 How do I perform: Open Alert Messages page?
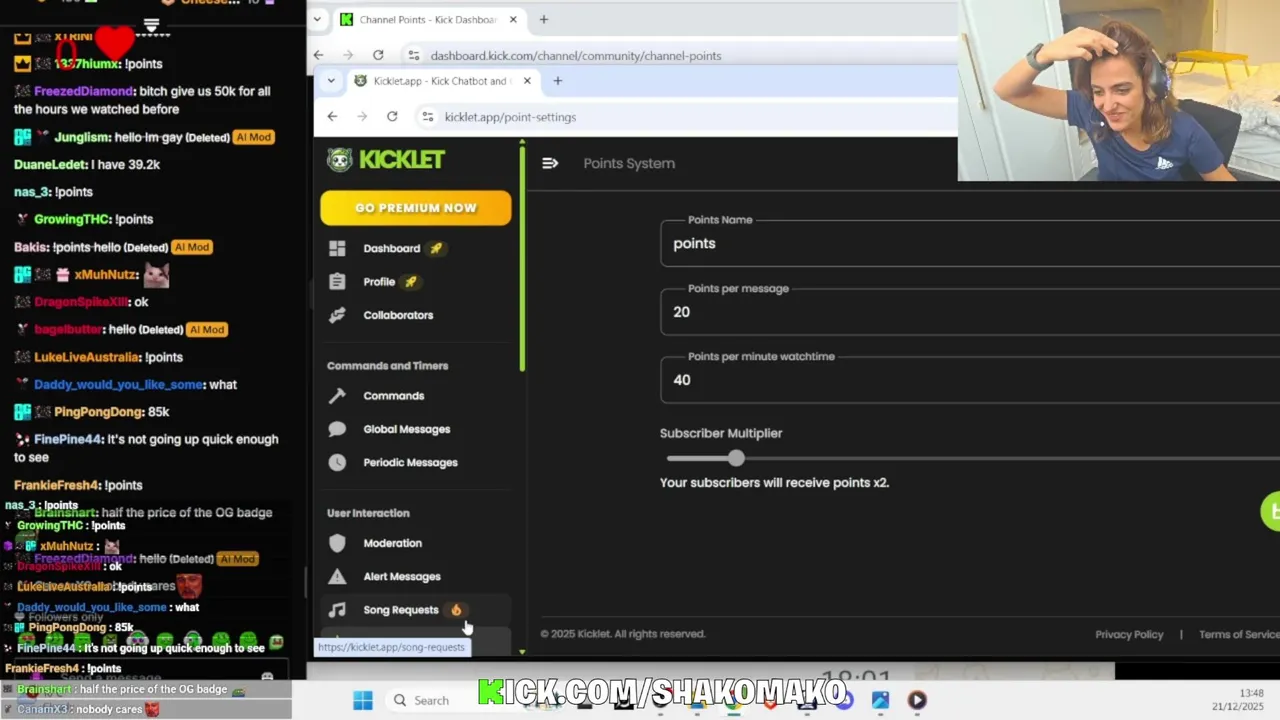[x=402, y=576]
